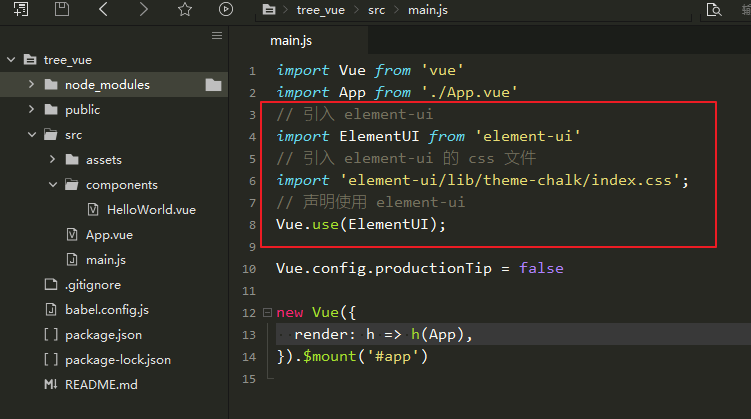Expand the assets folder
751x419 pixels.
click(x=53, y=159)
